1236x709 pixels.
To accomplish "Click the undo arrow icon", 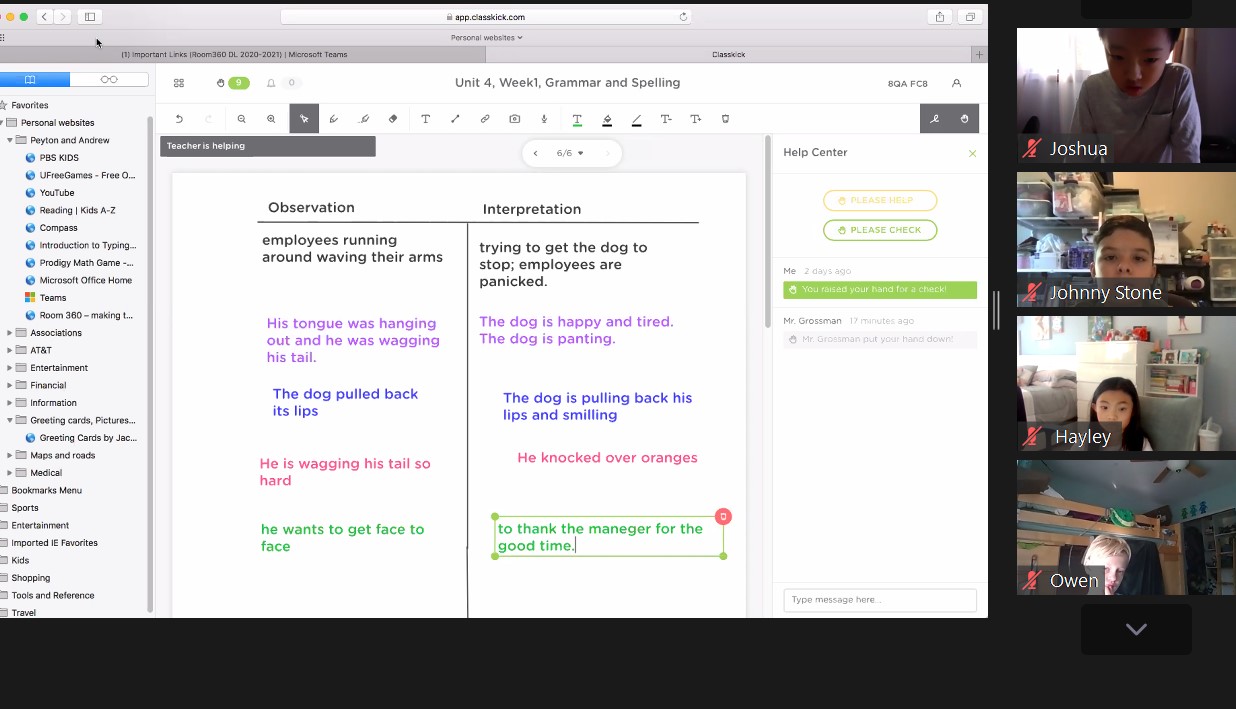I will click(179, 119).
